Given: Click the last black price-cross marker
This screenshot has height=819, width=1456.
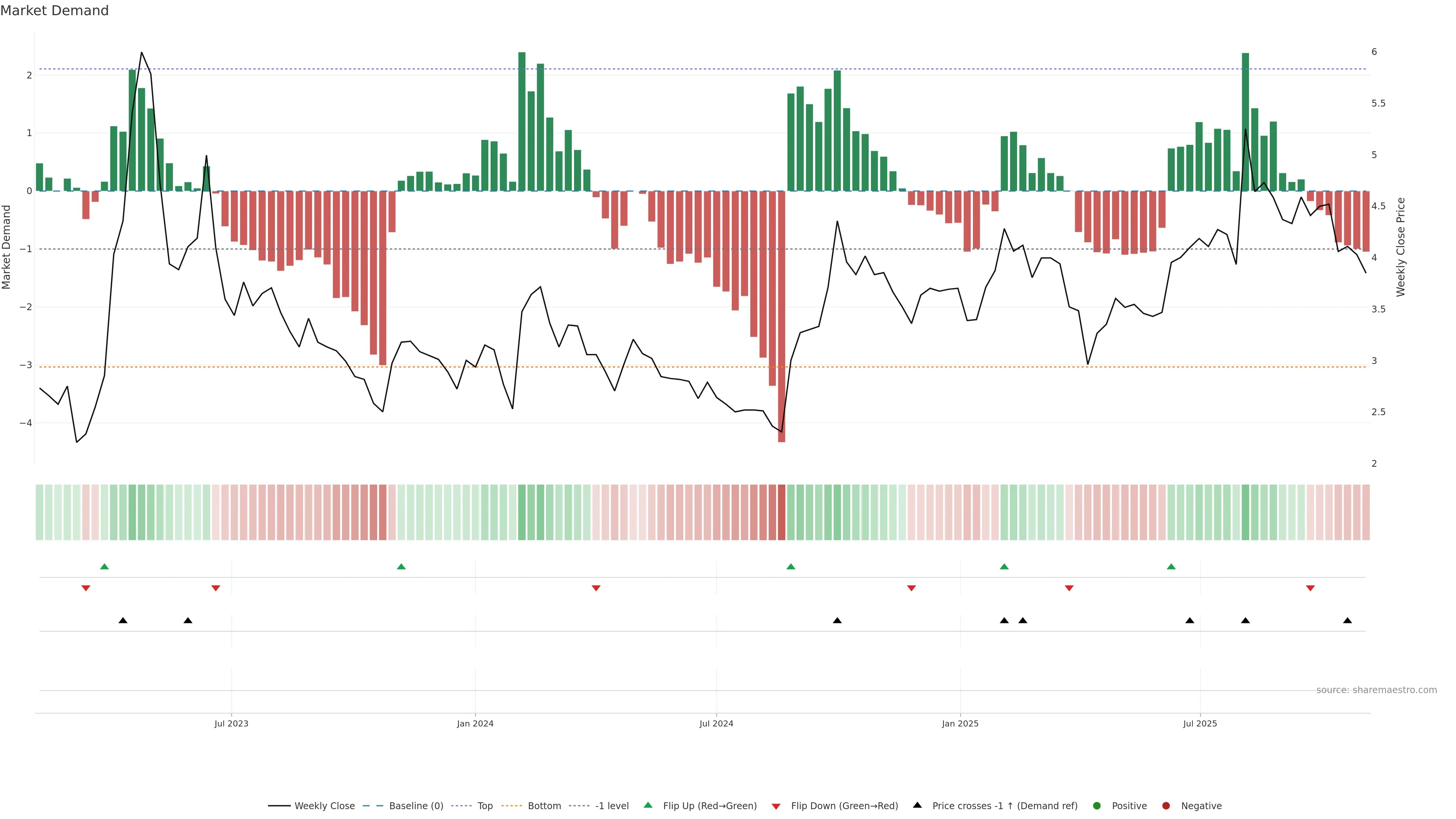Looking at the screenshot, I should (1348, 621).
